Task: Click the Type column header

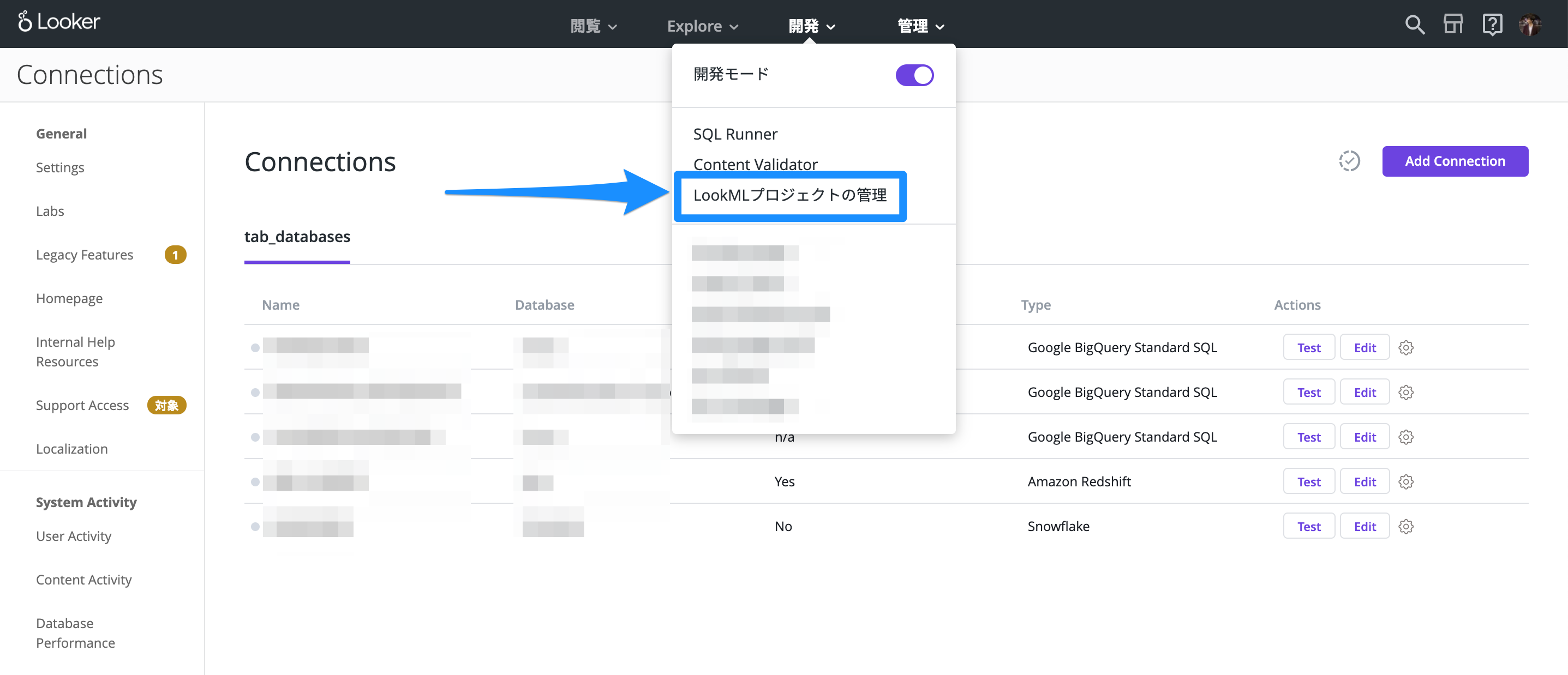Action: point(1036,305)
